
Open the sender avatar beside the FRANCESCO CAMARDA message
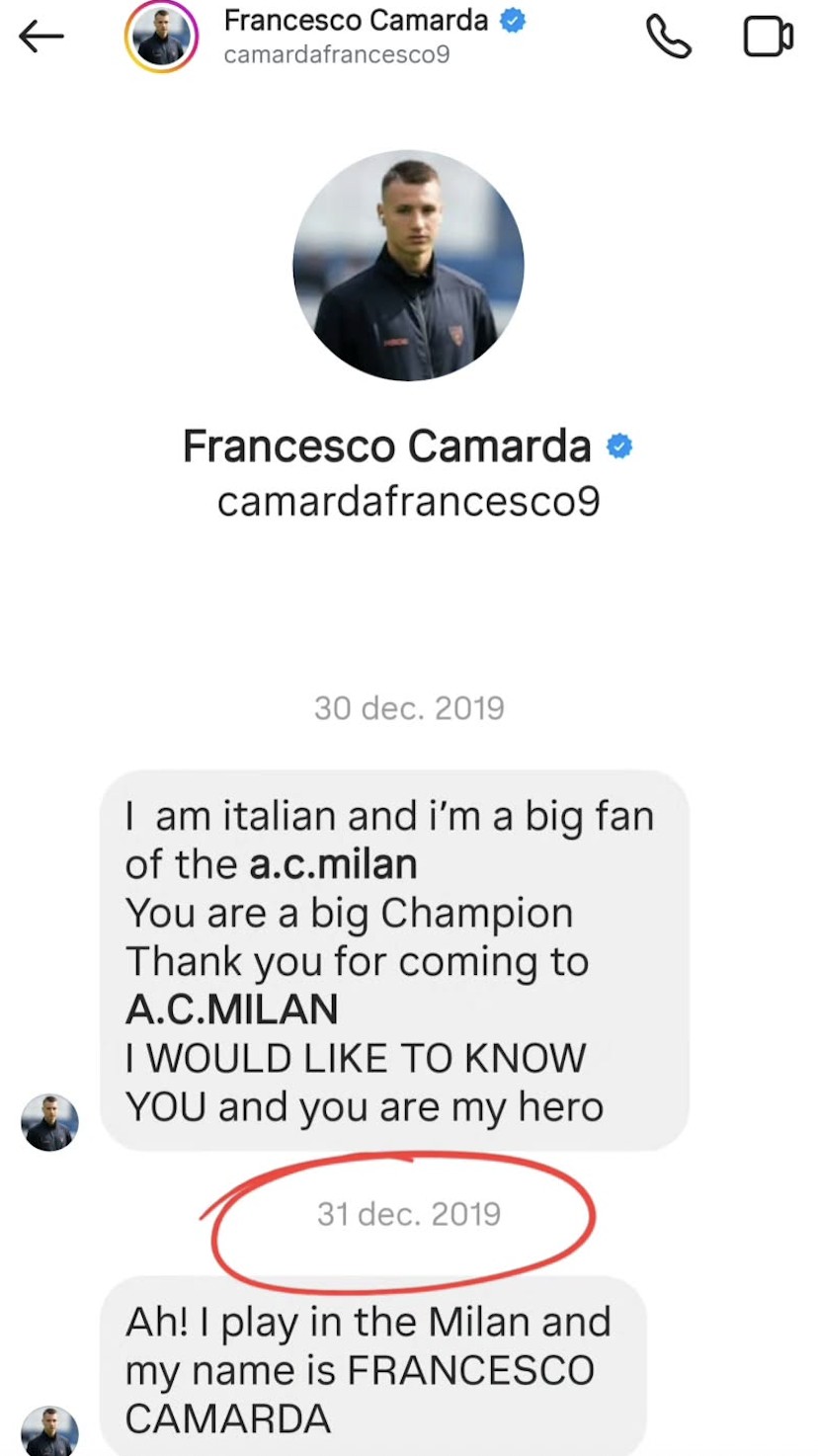pos(49,1432)
